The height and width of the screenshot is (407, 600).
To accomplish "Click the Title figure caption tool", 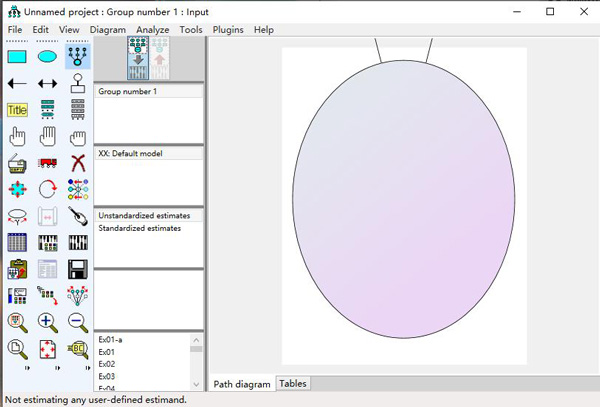I will pos(17,110).
